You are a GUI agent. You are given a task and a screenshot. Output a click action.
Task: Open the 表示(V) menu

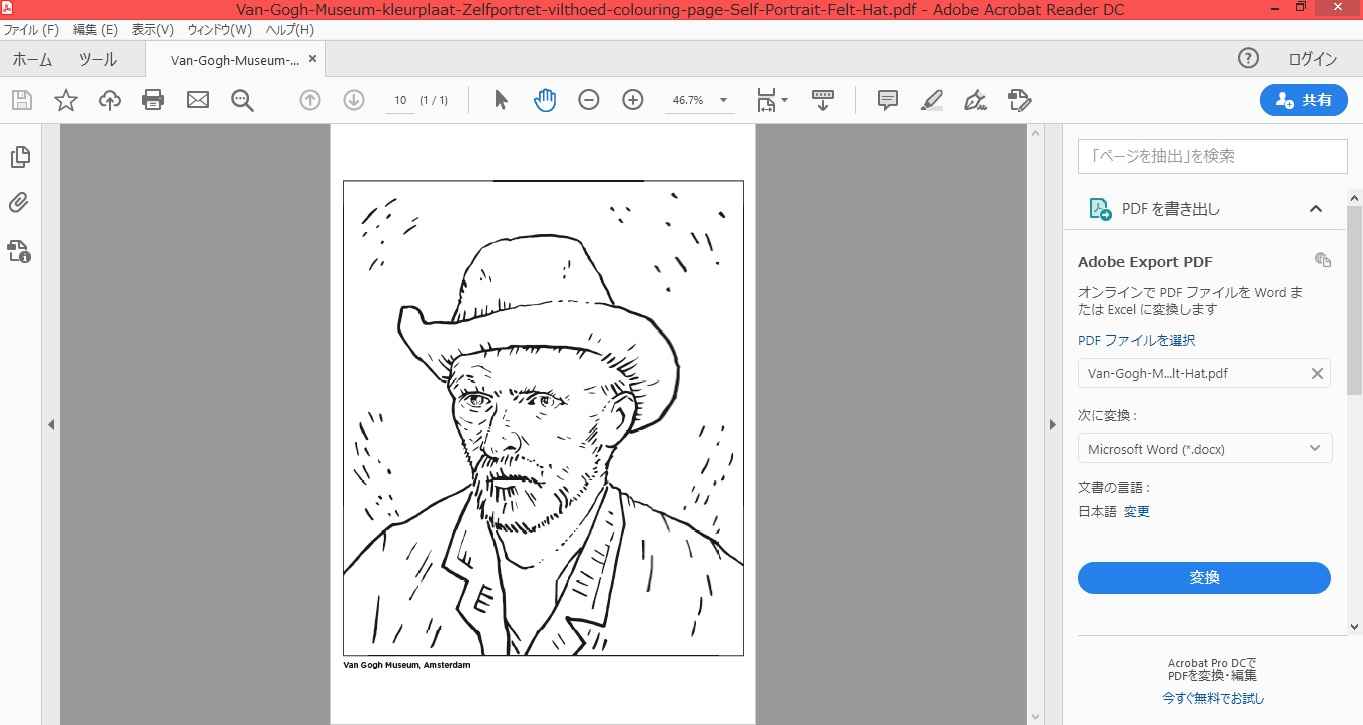point(153,30)
